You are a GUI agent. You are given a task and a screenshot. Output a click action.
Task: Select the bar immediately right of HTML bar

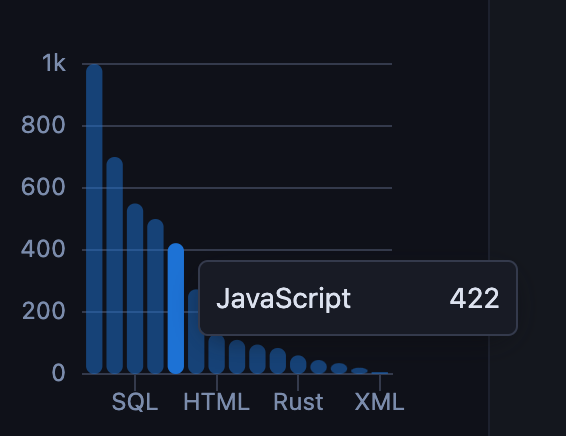click(x=237, y=357)
